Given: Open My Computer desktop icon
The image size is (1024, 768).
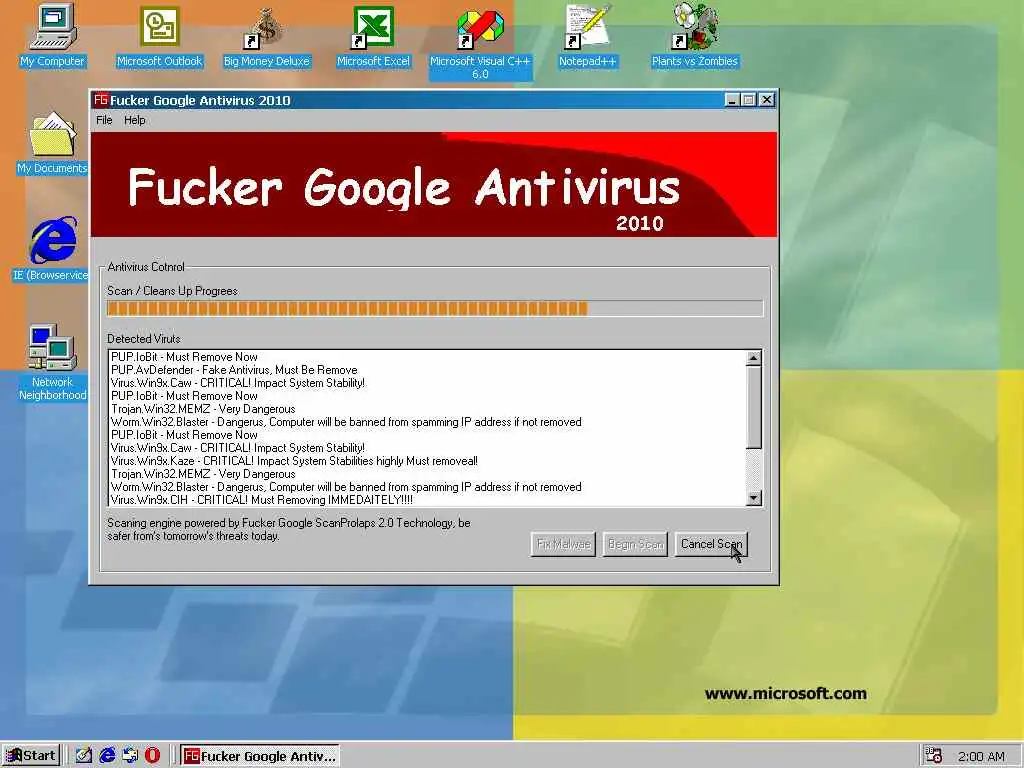Looking at the screenshot, I should tap(52, 35).
